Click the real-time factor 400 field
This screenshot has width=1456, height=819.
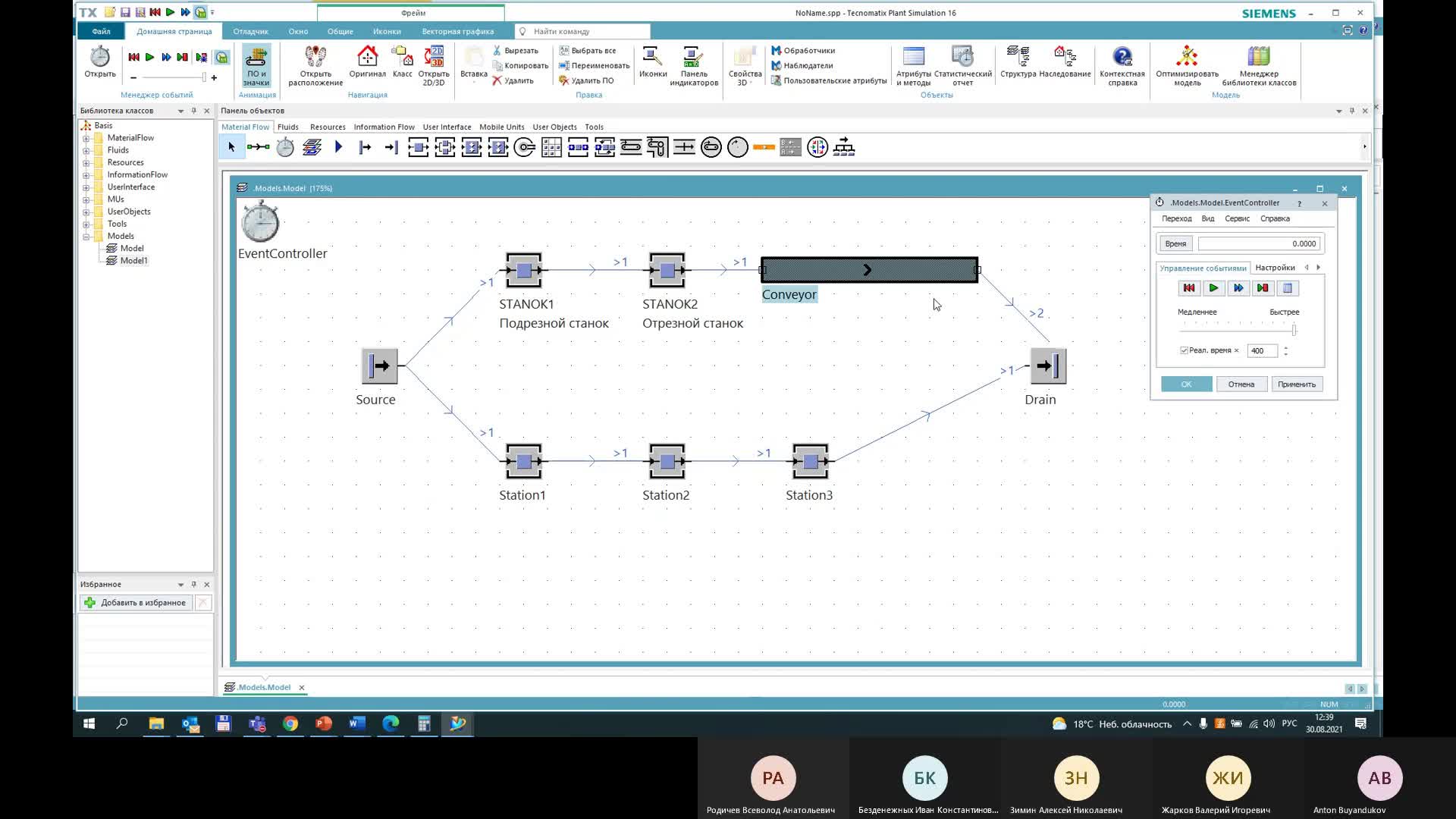1262,350
